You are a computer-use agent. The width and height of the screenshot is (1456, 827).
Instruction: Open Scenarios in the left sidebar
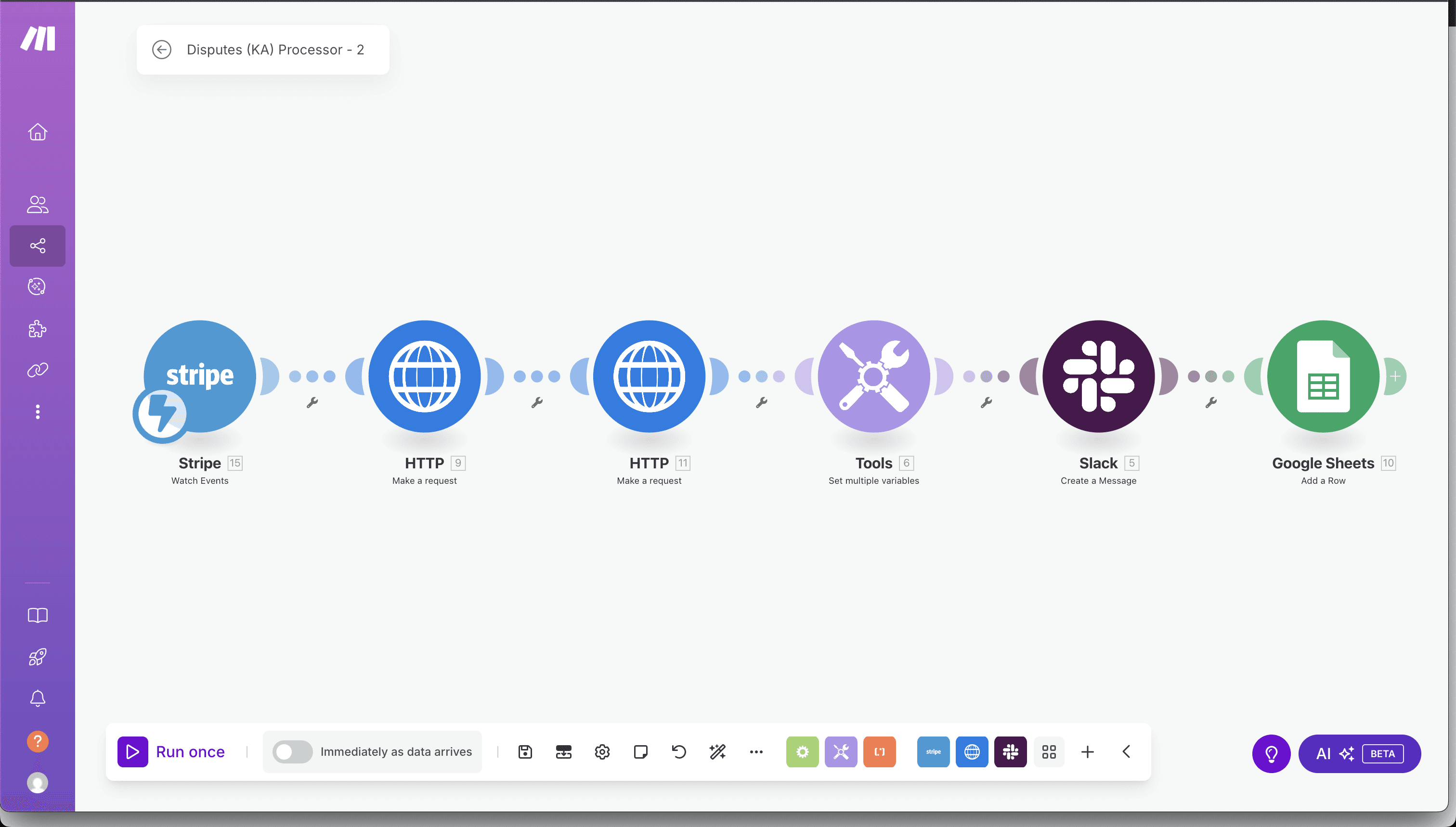(38, 246)
